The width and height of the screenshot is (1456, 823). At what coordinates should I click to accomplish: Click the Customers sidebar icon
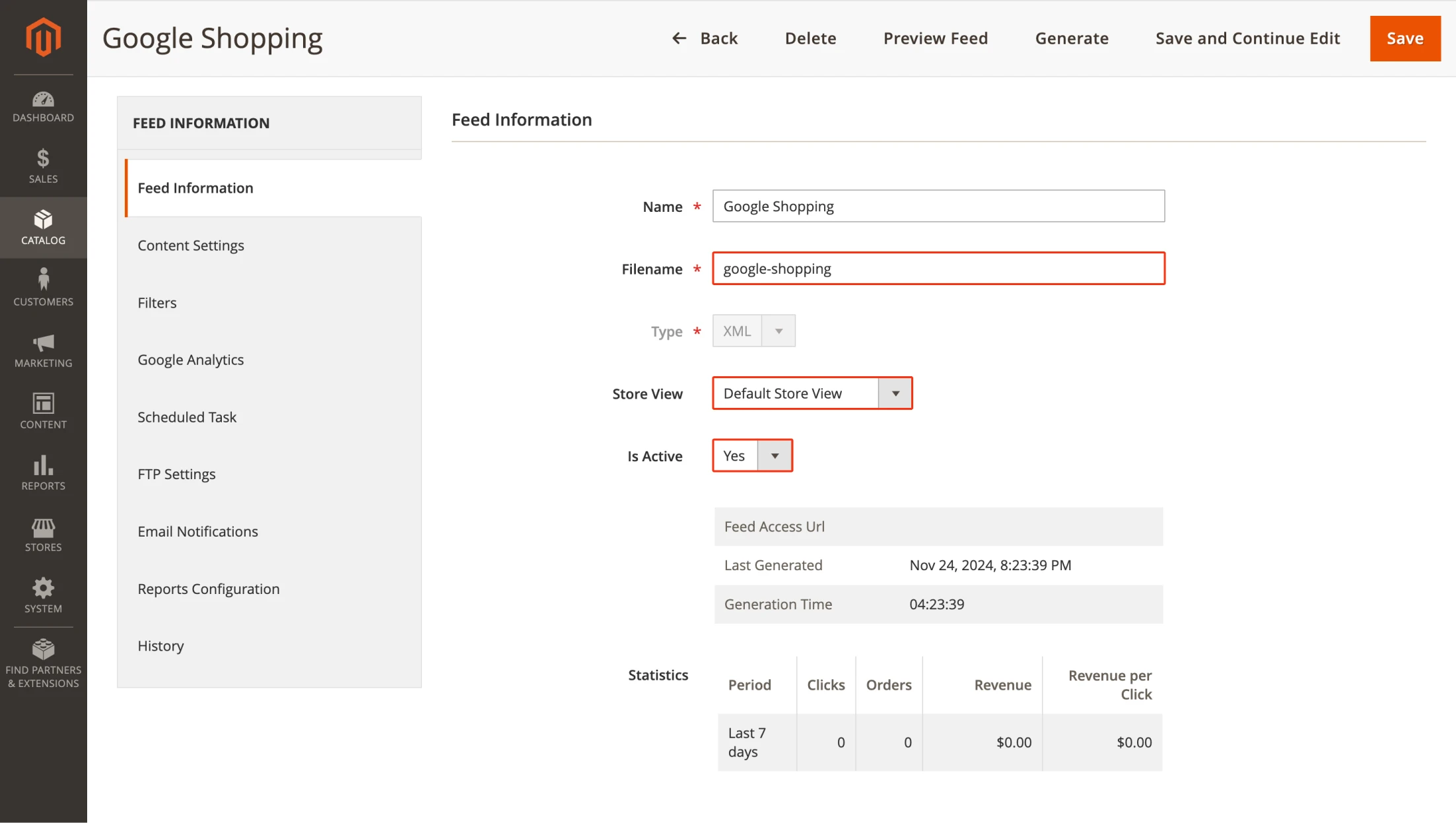click(43, 287)
